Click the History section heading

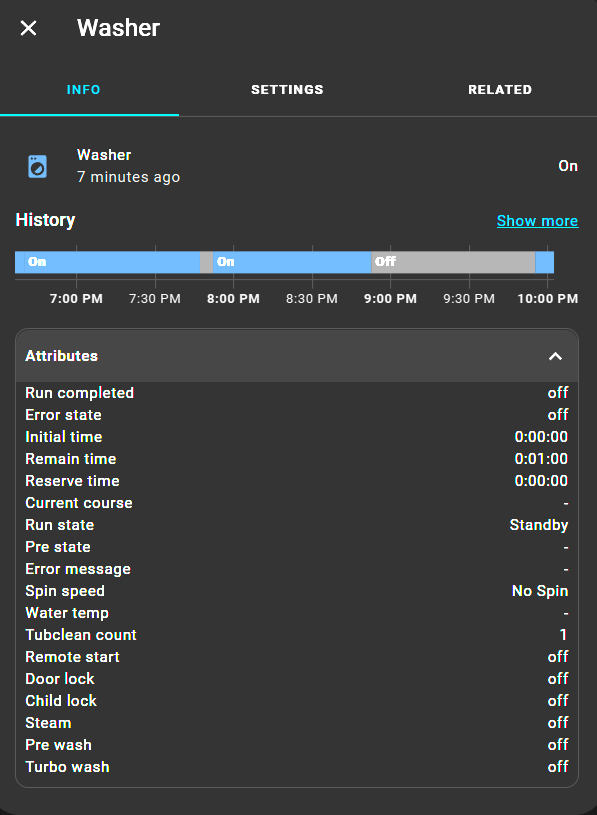tap(45, 220)
